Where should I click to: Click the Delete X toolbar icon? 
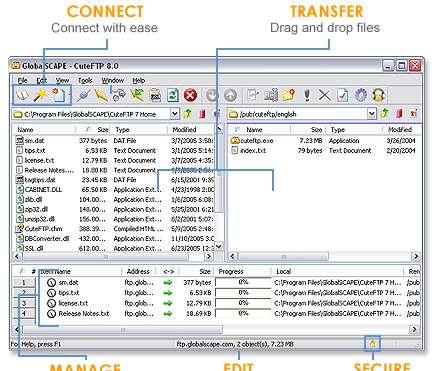[324, 95]
